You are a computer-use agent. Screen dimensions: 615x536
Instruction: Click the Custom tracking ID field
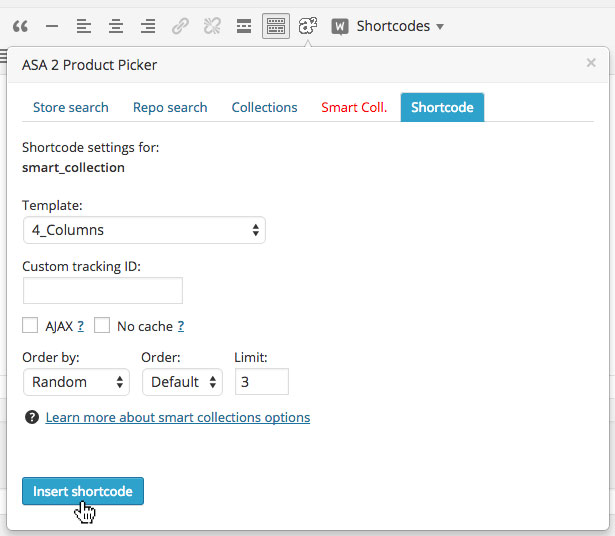pyautogui.click(x=103, y=291)
